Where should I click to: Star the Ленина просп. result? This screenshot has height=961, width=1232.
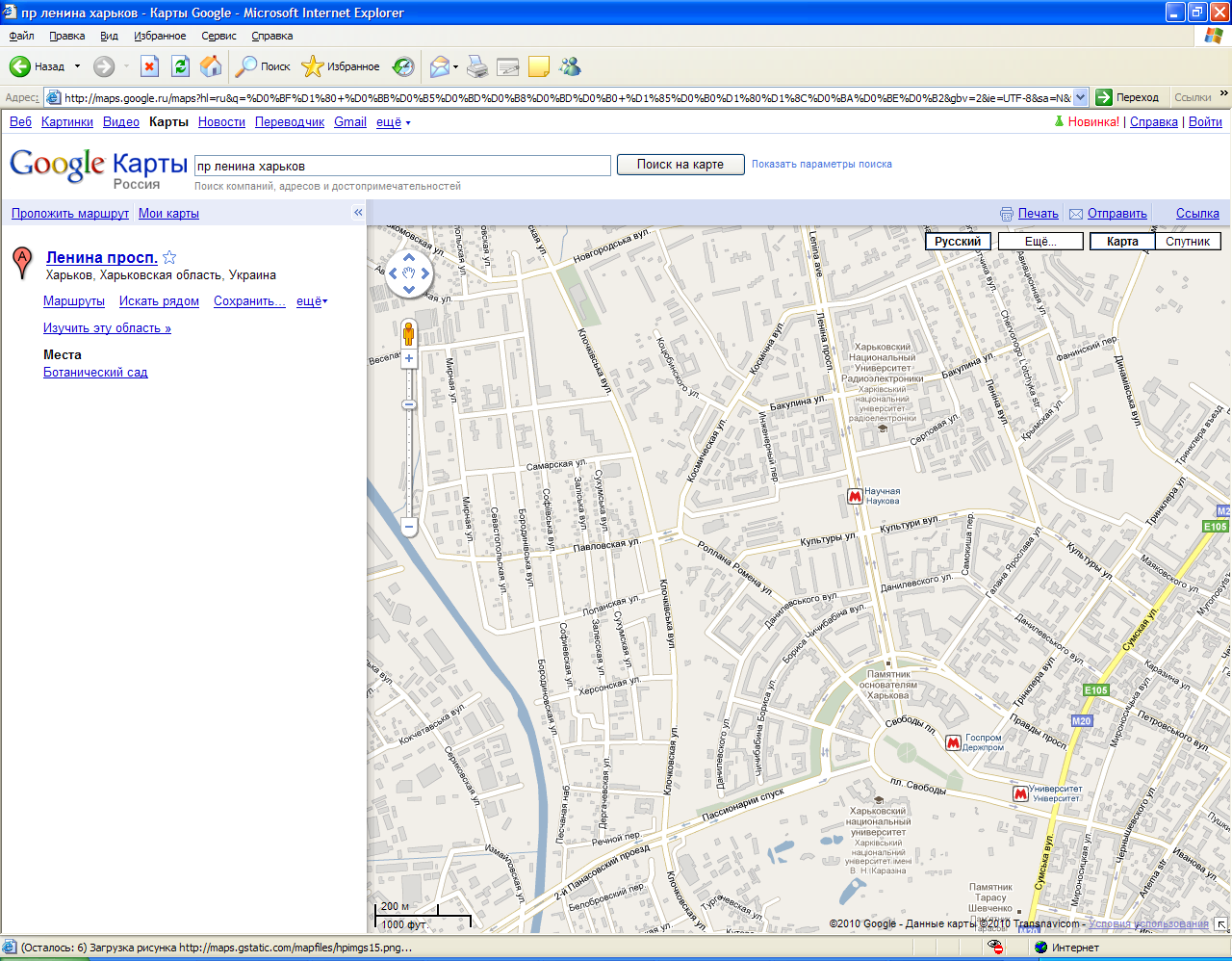coord(169,257)
